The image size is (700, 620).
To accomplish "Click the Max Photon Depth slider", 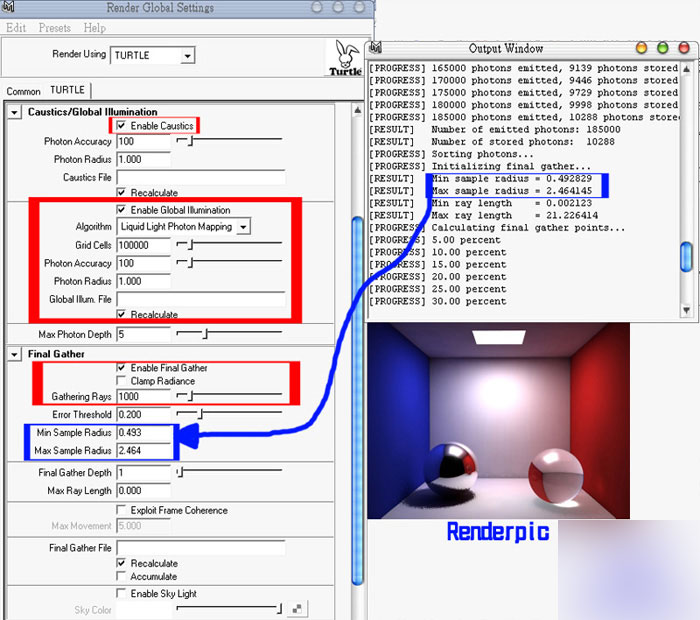I will [229, 334].
